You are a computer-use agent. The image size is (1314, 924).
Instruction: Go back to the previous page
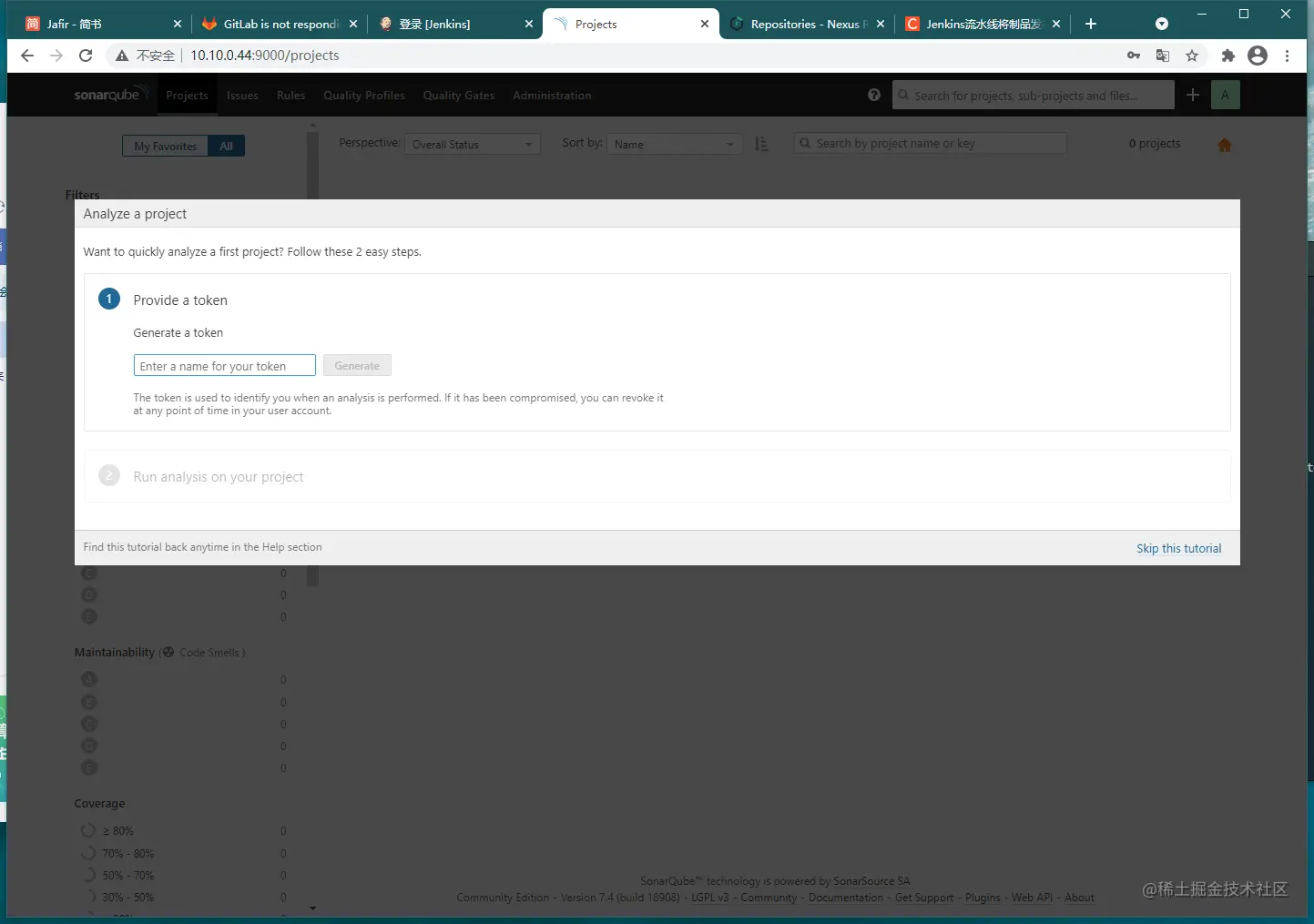(x=27, y=56)
